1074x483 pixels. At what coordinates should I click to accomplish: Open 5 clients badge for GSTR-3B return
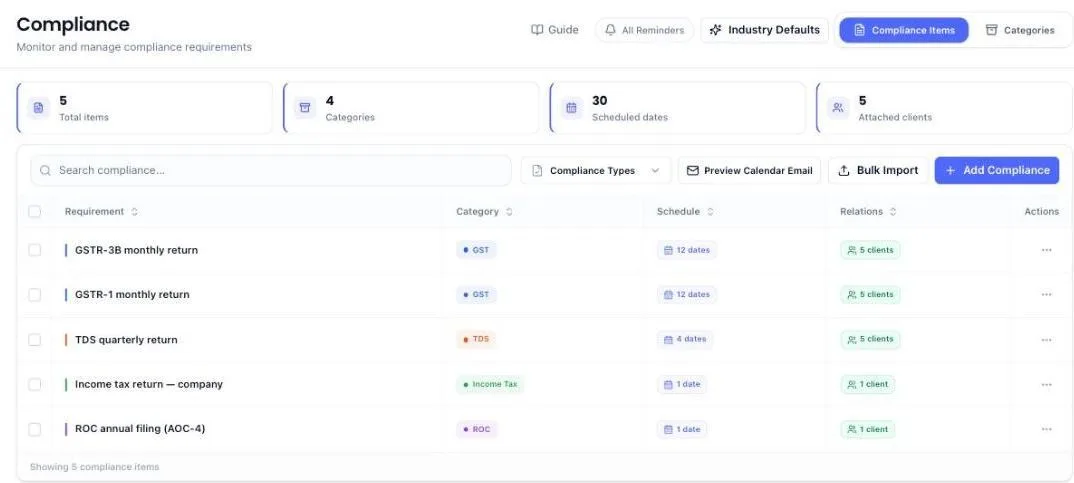[x=870, y=250]
